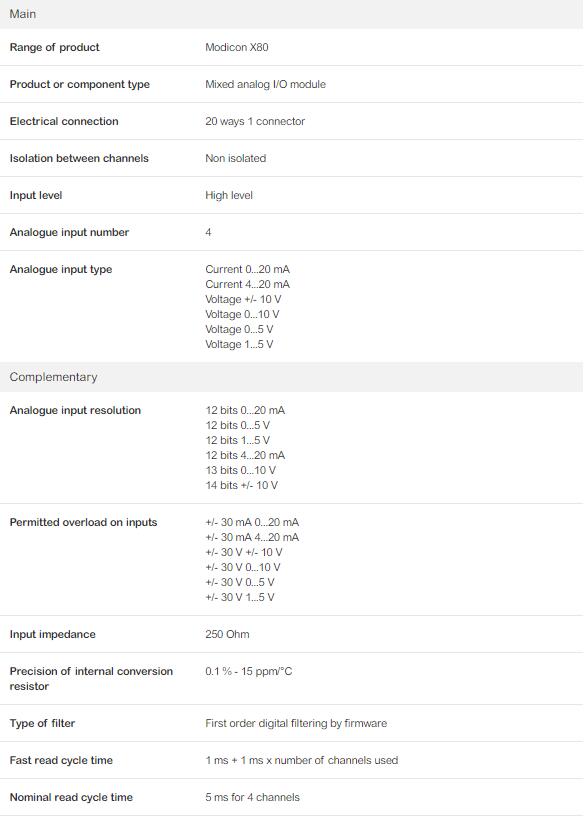Image resolution: width=586 pixels, height=825 pixels.
Task: Select Voltage 1...5 V input type line
Action: click(x=239, y=344)
